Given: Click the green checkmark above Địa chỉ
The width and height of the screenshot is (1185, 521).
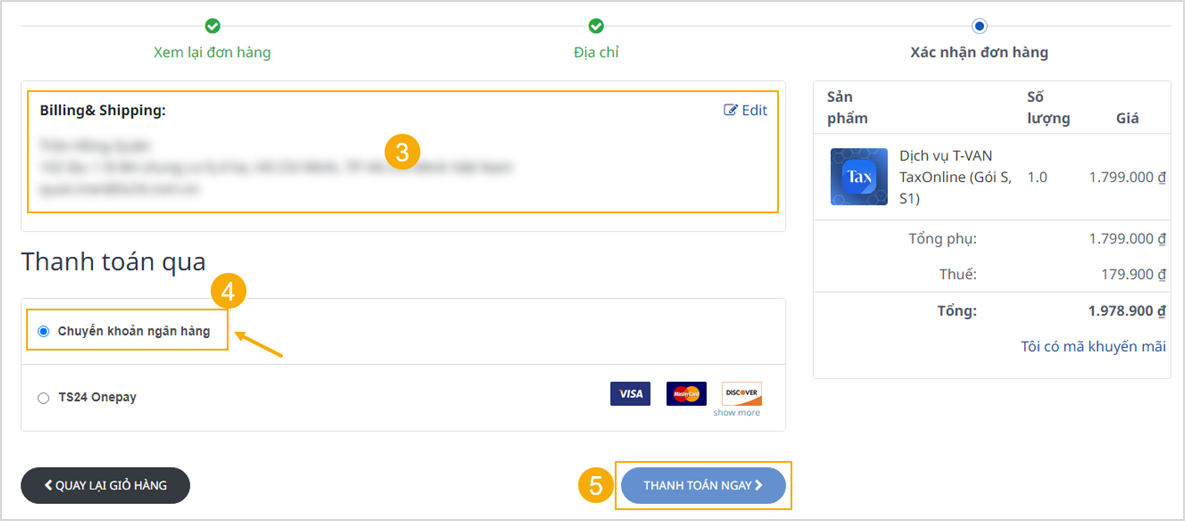Looking at the screenshot, I should tap(596, 26).
